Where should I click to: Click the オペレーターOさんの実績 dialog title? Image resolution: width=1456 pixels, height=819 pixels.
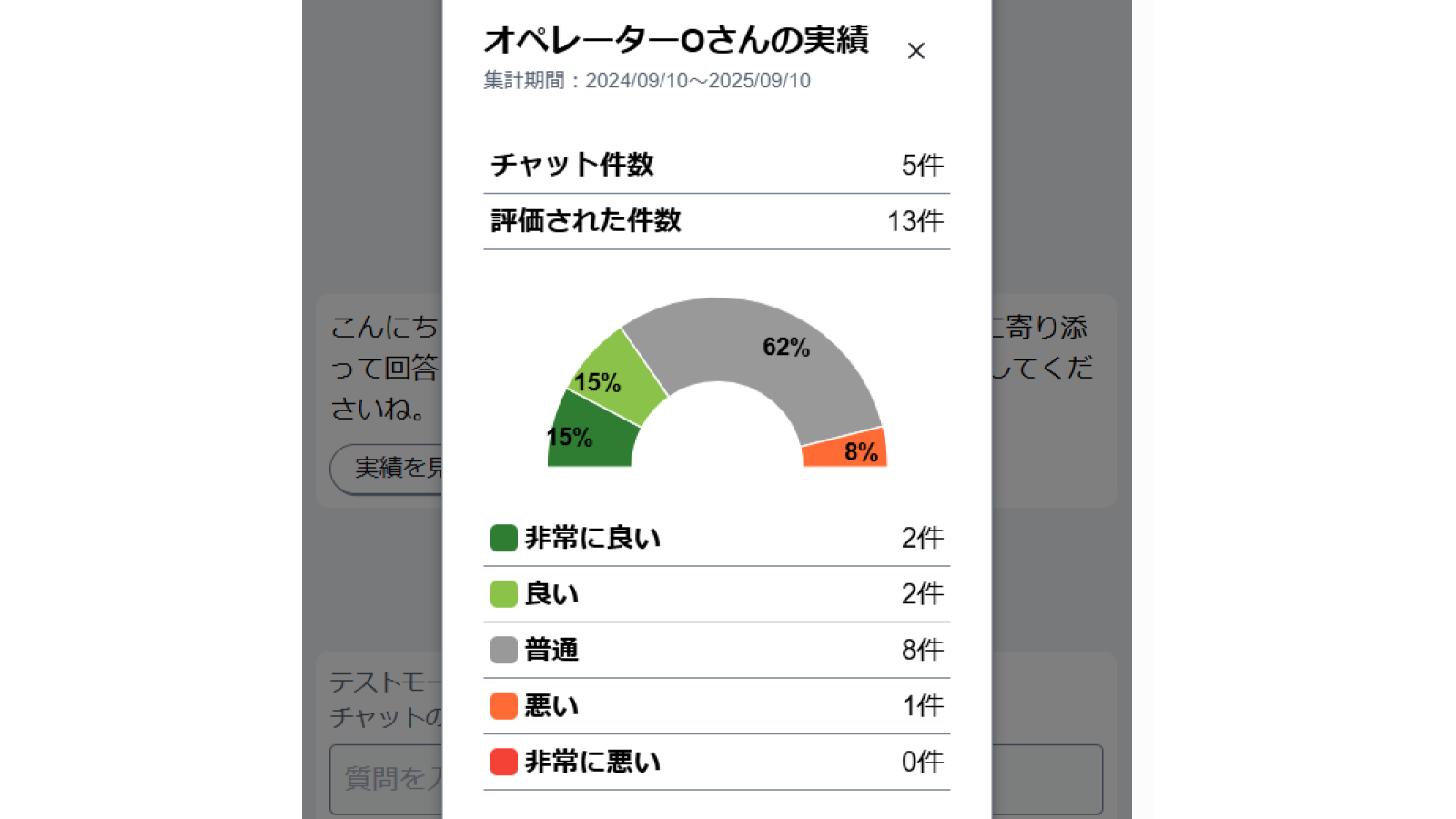[x=675, y=40]
